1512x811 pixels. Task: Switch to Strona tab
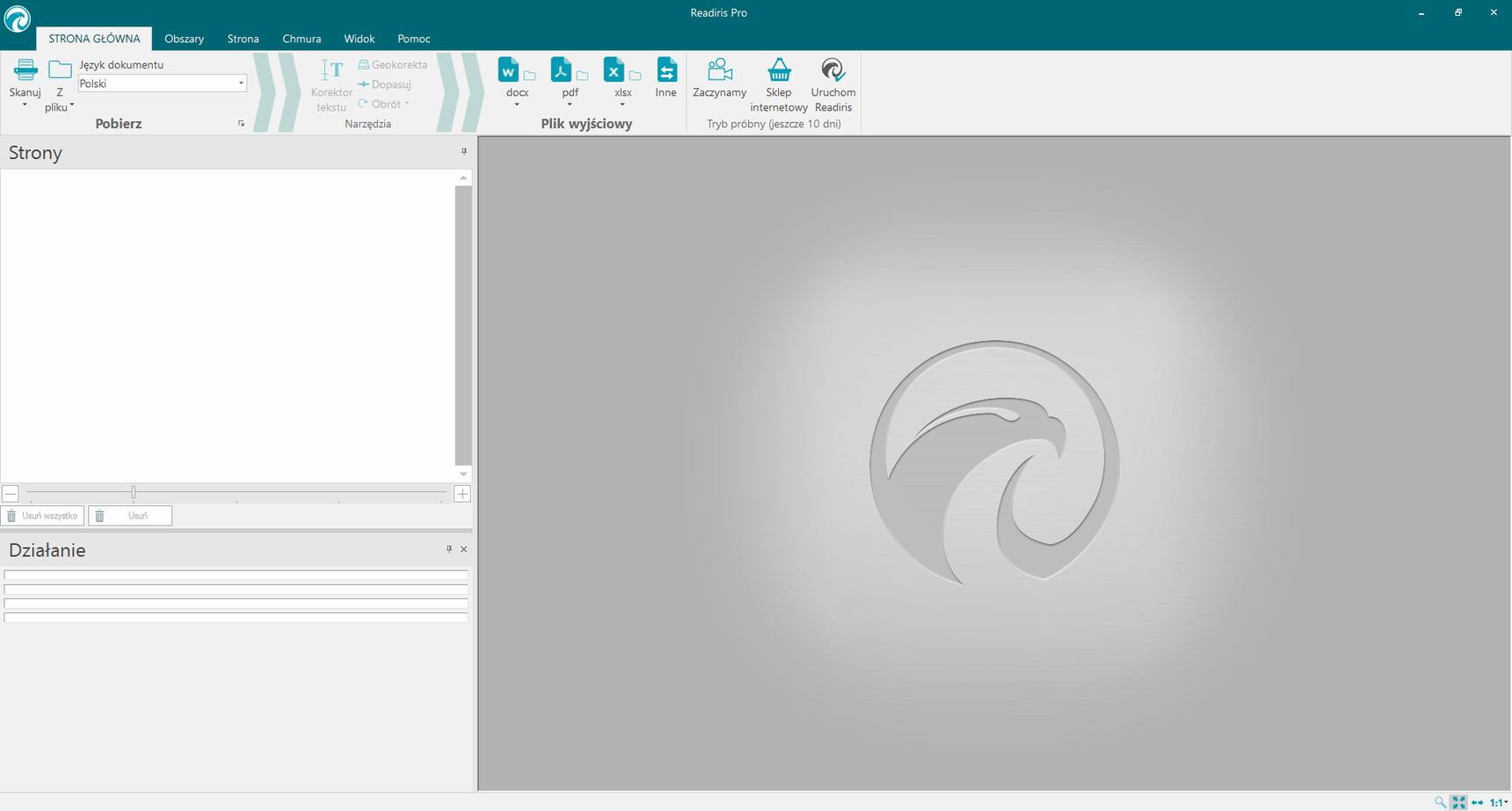pos(244,39)
